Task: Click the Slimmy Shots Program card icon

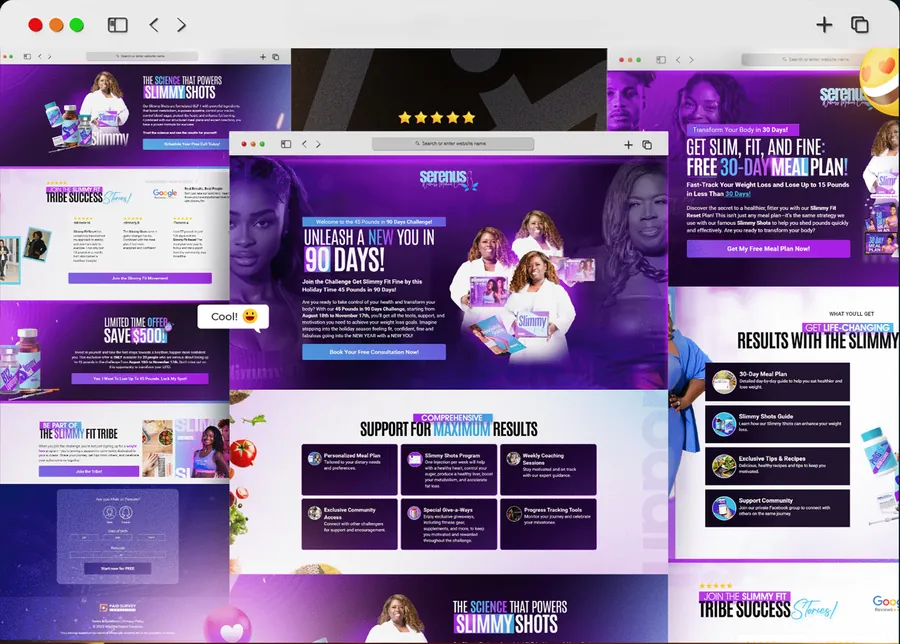Action: 414,459
